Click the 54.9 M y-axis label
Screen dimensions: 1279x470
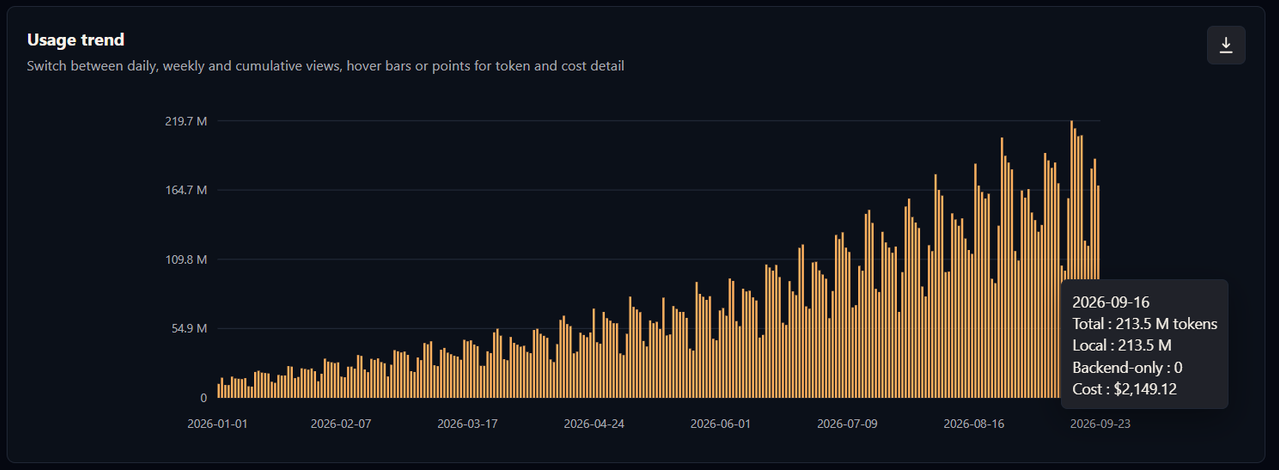coord(189,328)
